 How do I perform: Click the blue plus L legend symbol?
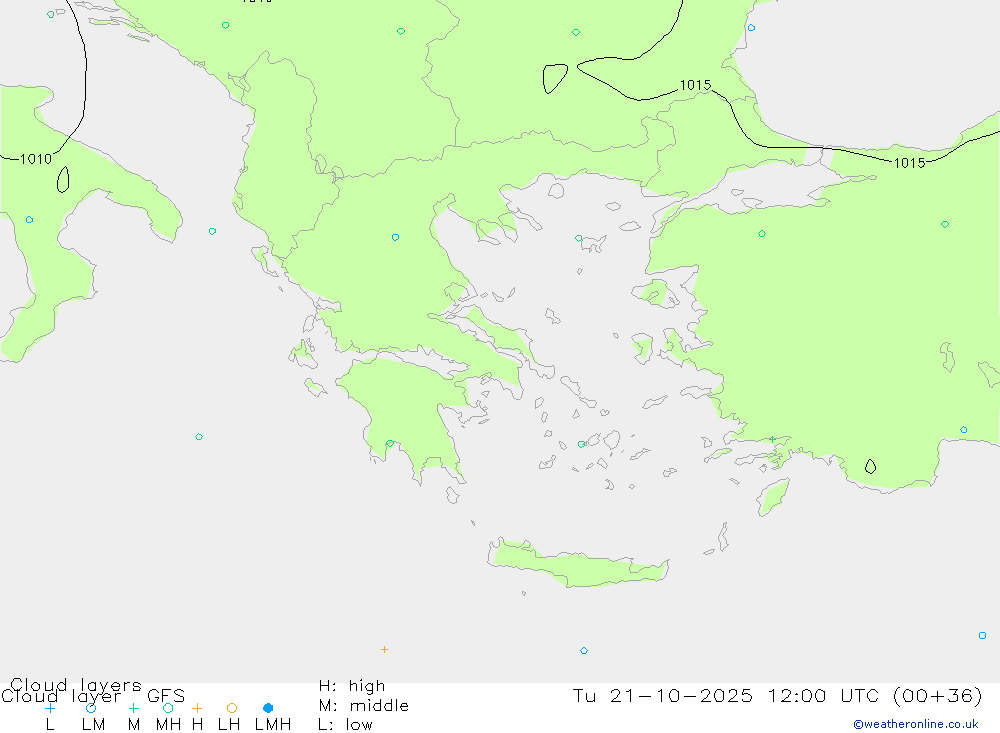pyautogui.click(x=50, y=708)
